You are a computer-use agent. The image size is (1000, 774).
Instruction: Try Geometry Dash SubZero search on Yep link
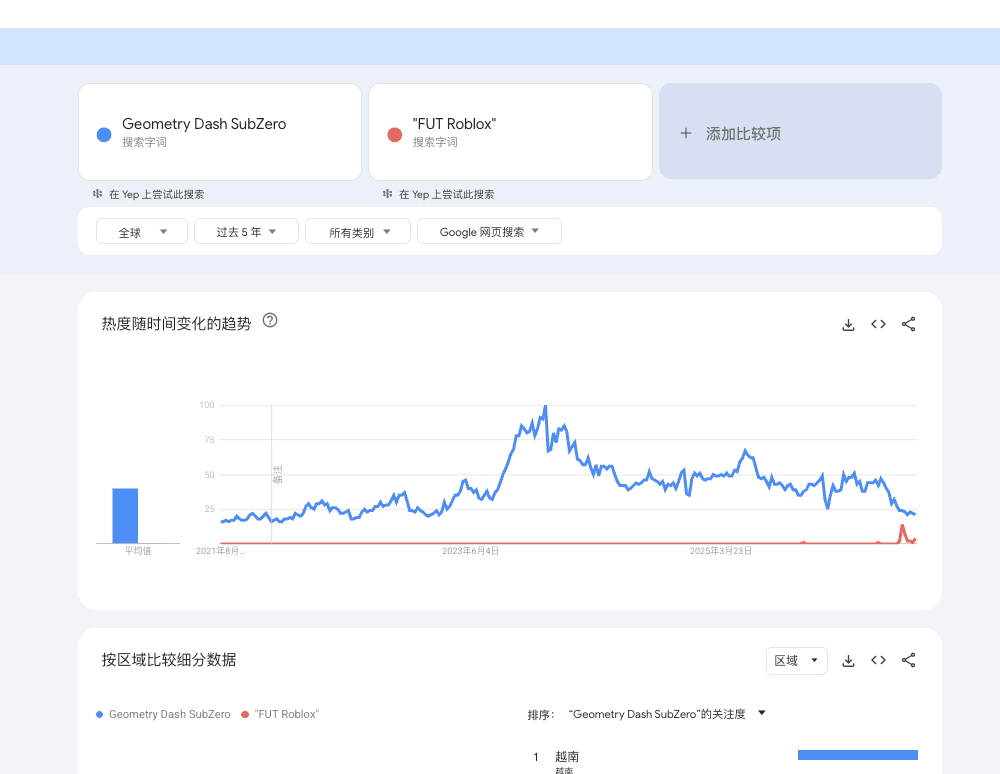click(x=156, y=194)
